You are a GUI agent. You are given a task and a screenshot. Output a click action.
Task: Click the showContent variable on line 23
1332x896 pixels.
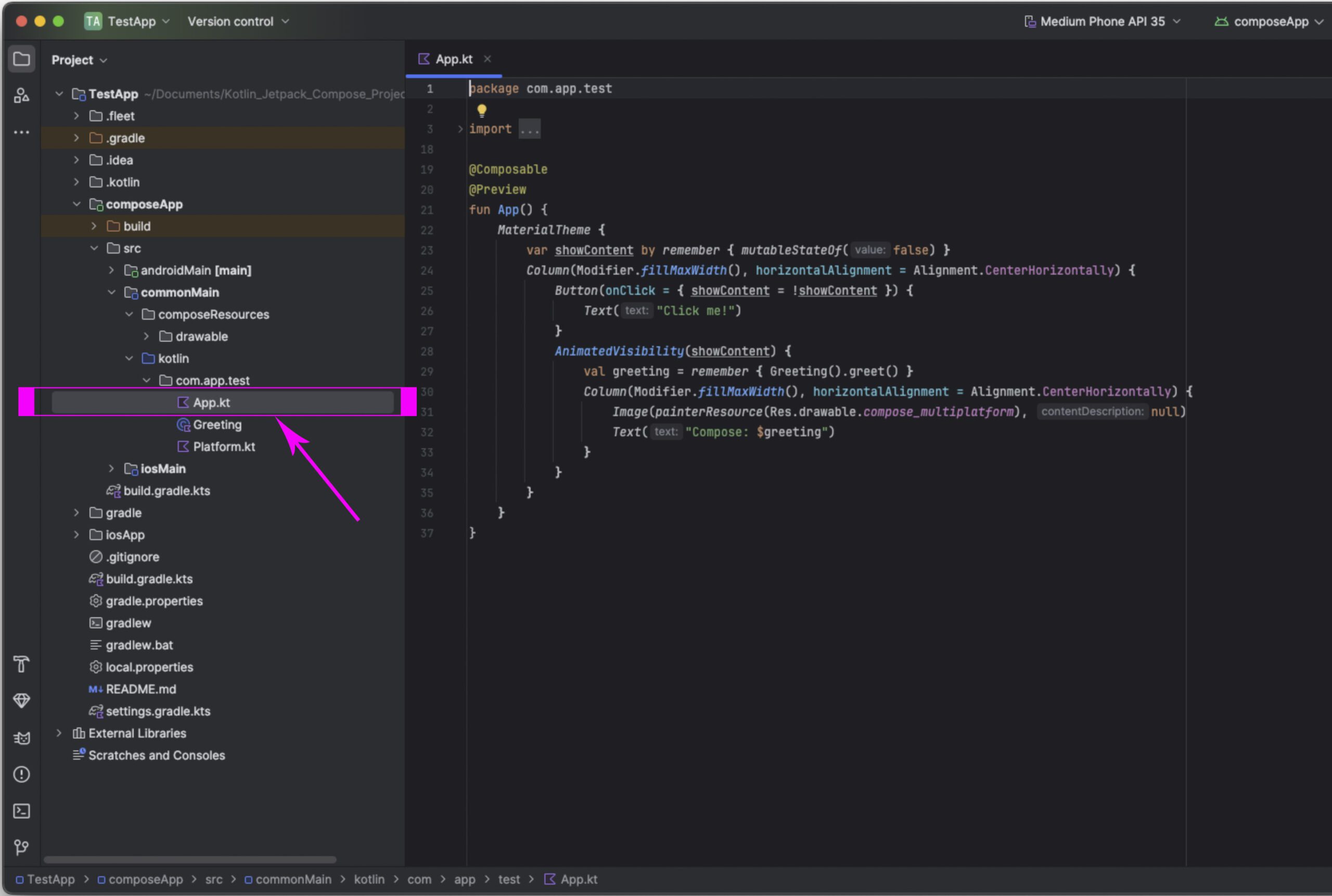(594, 250)
